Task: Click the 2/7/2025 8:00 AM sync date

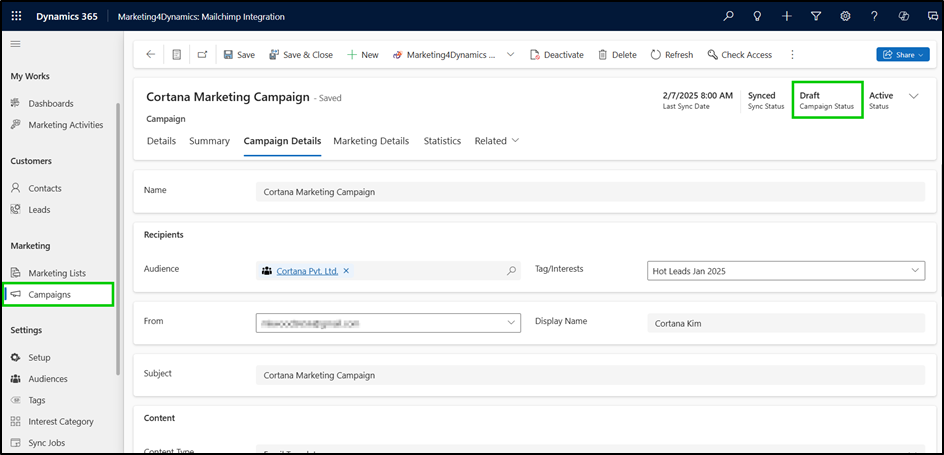Action: pyautogui.click(x=698, y=96)
